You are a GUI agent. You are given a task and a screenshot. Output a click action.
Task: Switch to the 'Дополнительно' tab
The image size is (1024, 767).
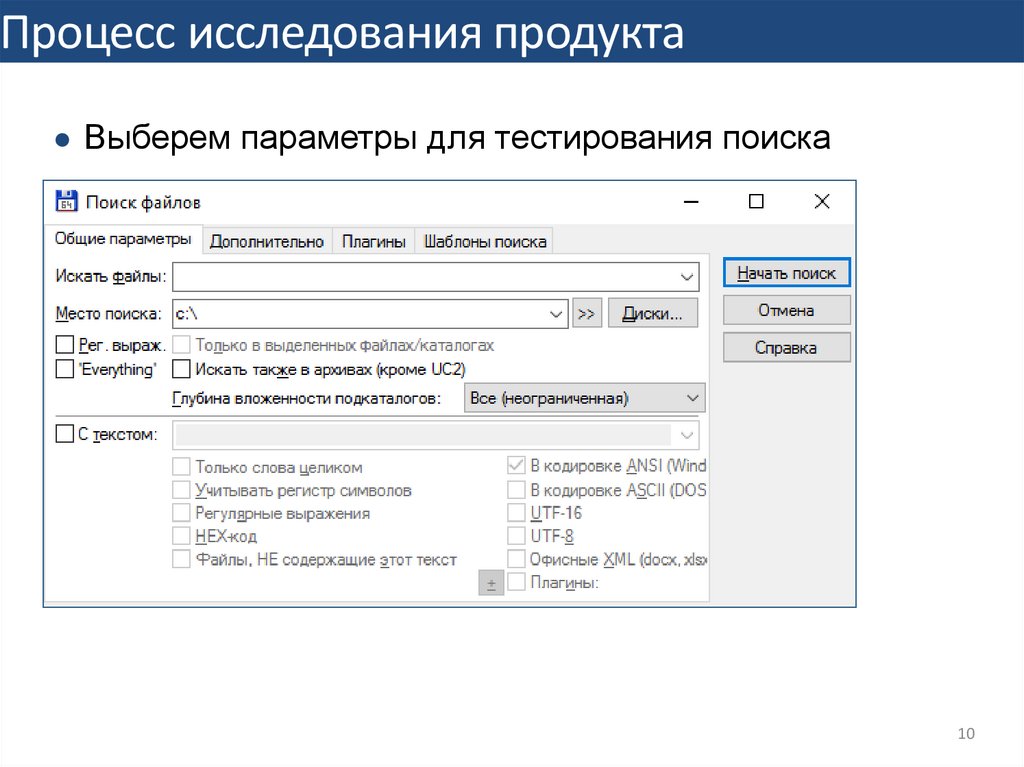pyautogui.click(x=266, y=242)
